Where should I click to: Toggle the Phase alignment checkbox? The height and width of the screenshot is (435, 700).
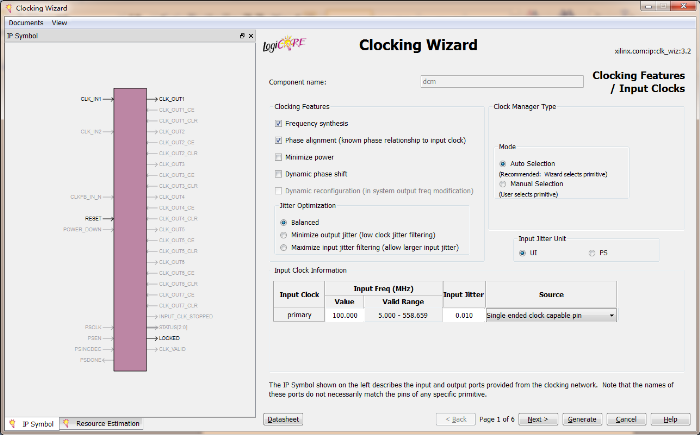[279, 141]
